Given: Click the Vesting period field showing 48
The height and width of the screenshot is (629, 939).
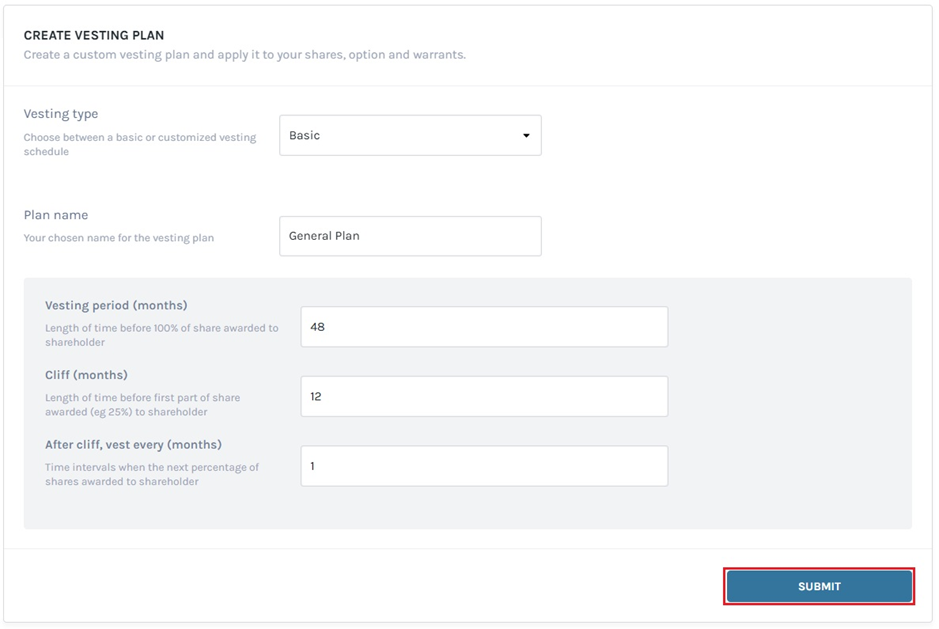Looking at the screenshot, I should coord(484,326).
